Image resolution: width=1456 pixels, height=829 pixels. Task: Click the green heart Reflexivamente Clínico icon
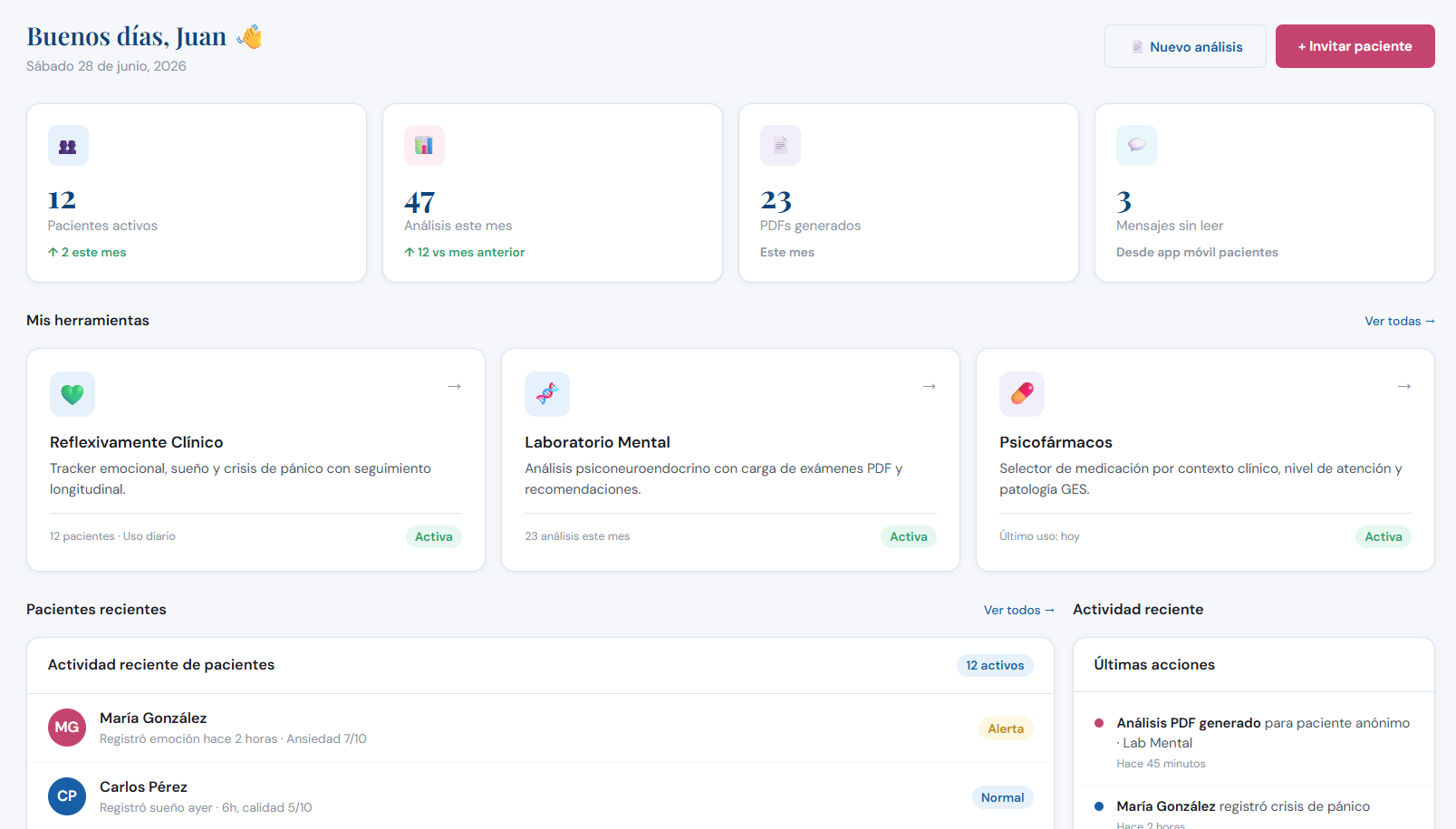tap(72, 394)
